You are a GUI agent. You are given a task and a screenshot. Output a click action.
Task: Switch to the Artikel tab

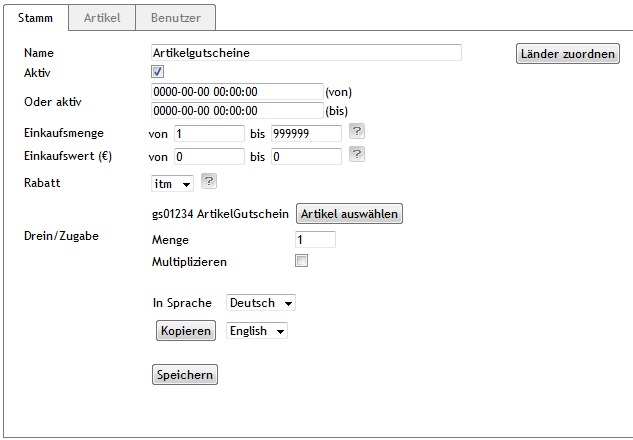101,18
